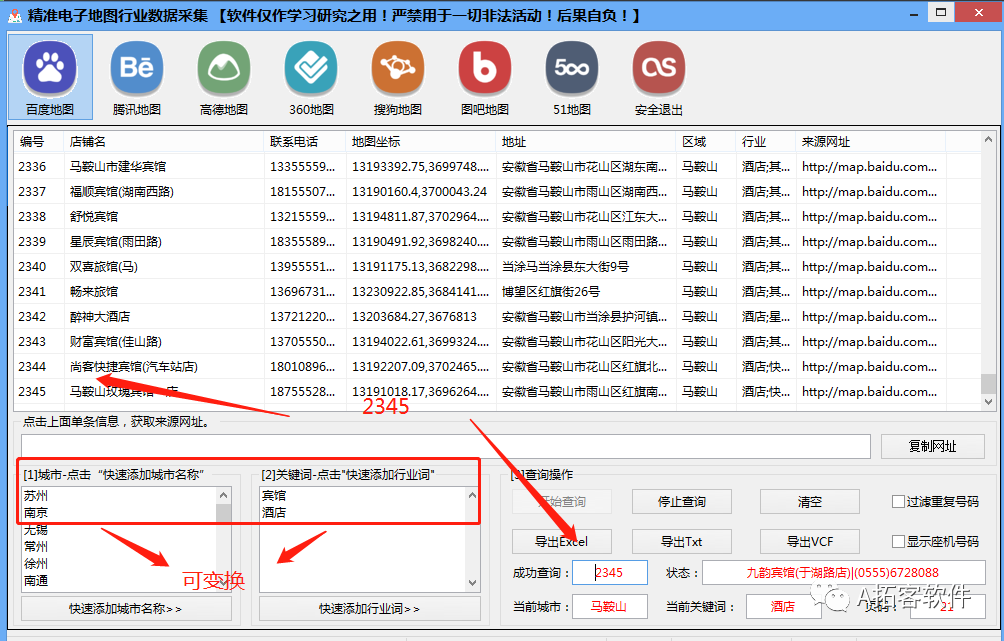1004x641 pixels.
Task: Click the app icon in title bar
Action: pos(15,15)
